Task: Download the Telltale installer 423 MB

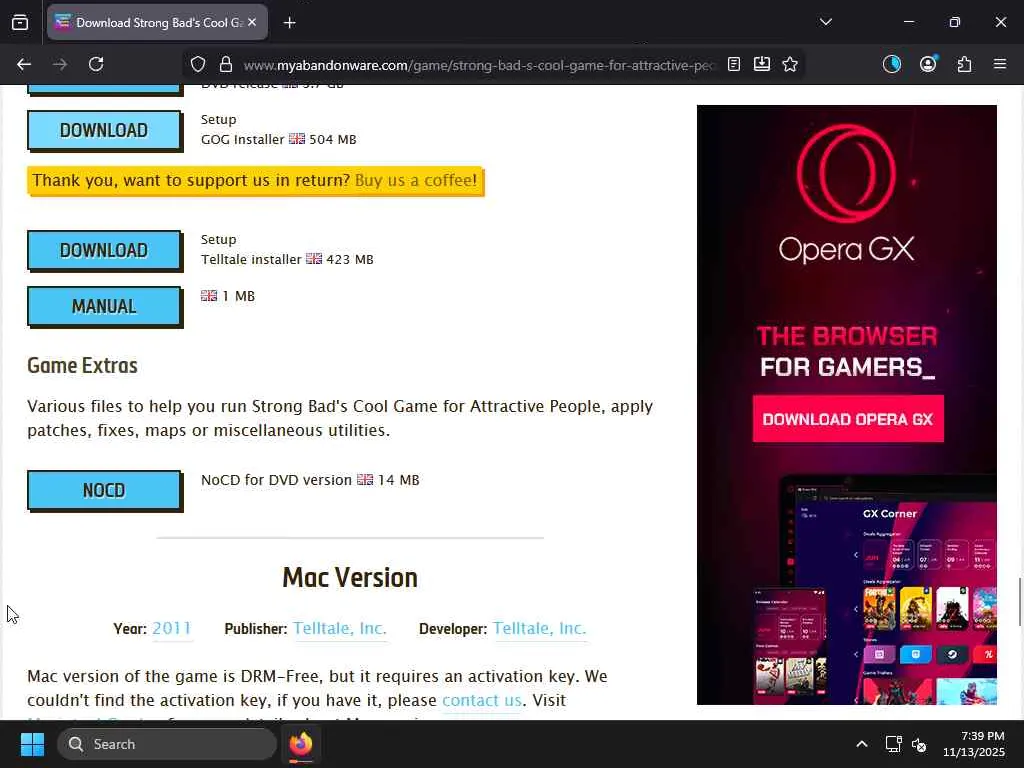Action: pos(104,250)
